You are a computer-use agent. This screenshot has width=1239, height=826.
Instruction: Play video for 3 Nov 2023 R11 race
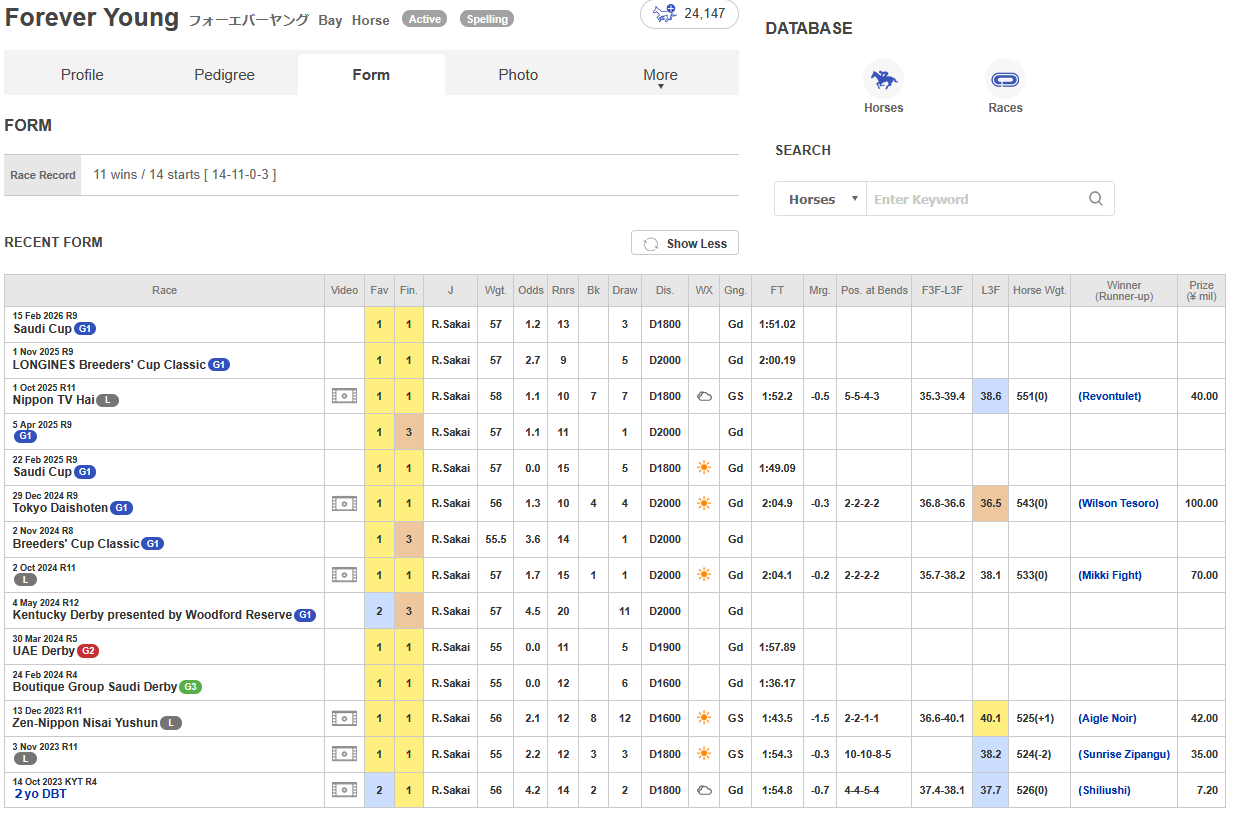(x=344, y=754)
